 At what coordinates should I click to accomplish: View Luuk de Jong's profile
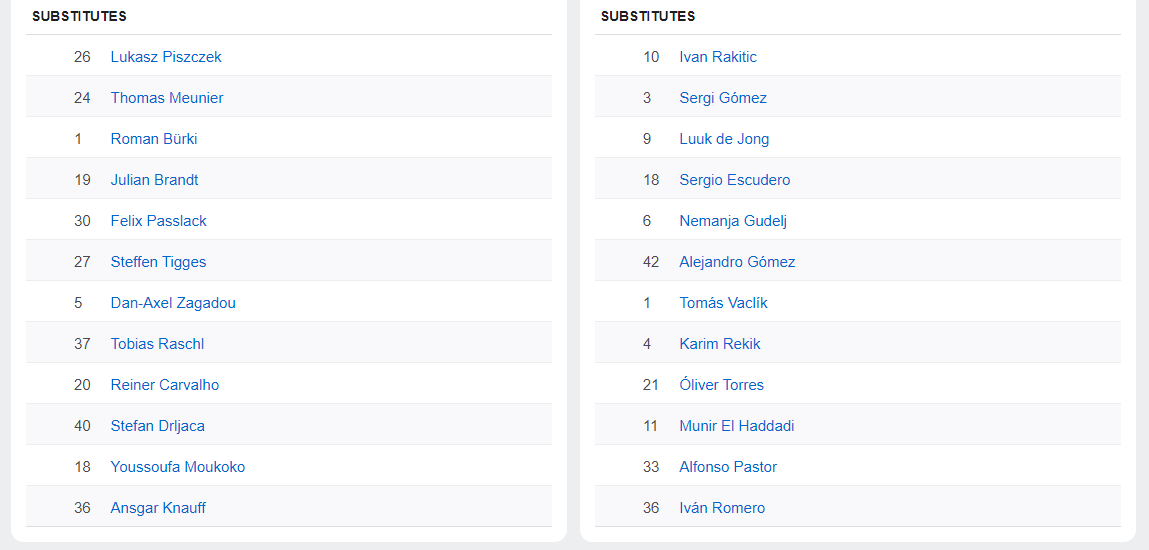(724, 139)
